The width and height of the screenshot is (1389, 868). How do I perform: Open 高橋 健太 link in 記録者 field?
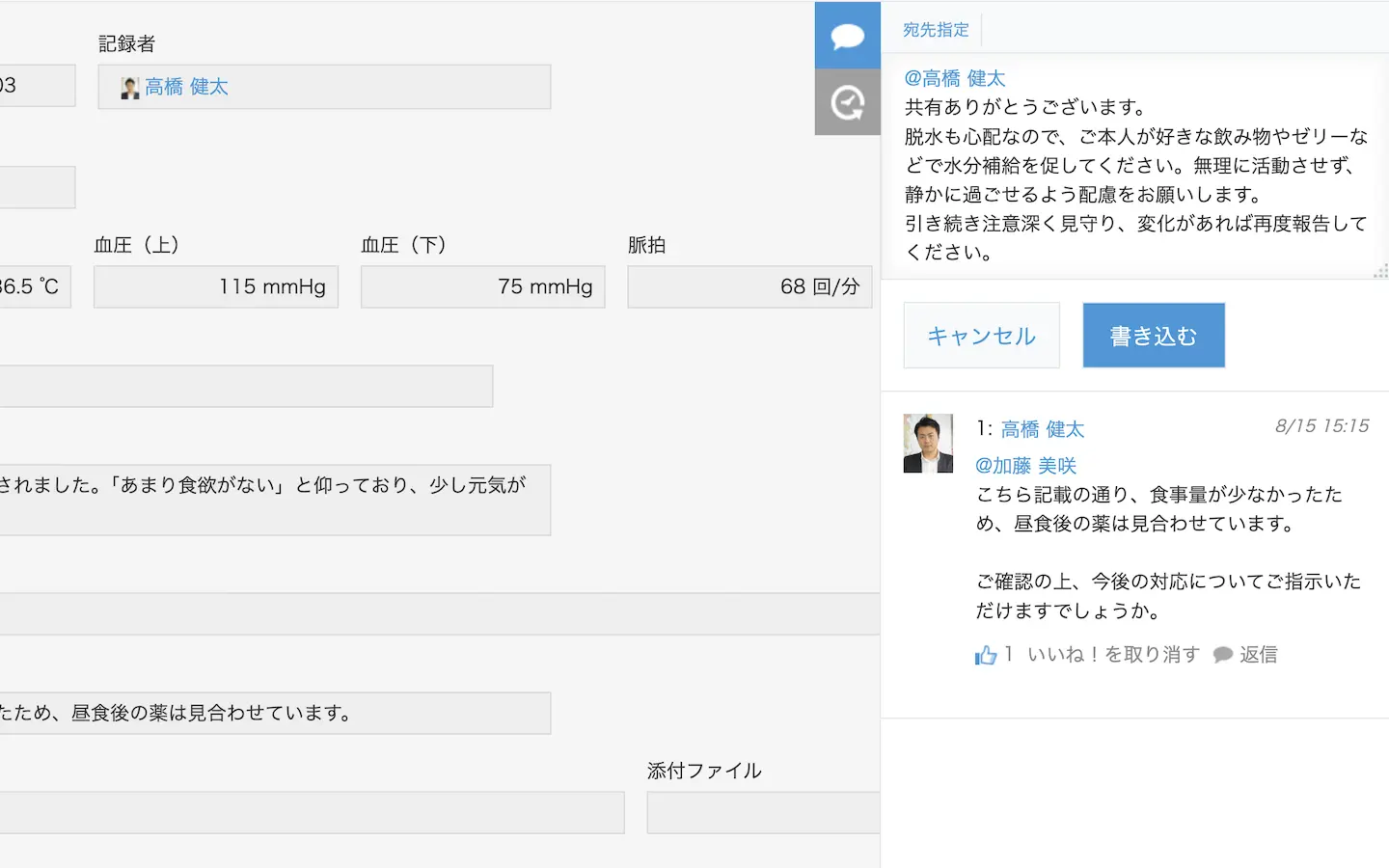(186, 87)
